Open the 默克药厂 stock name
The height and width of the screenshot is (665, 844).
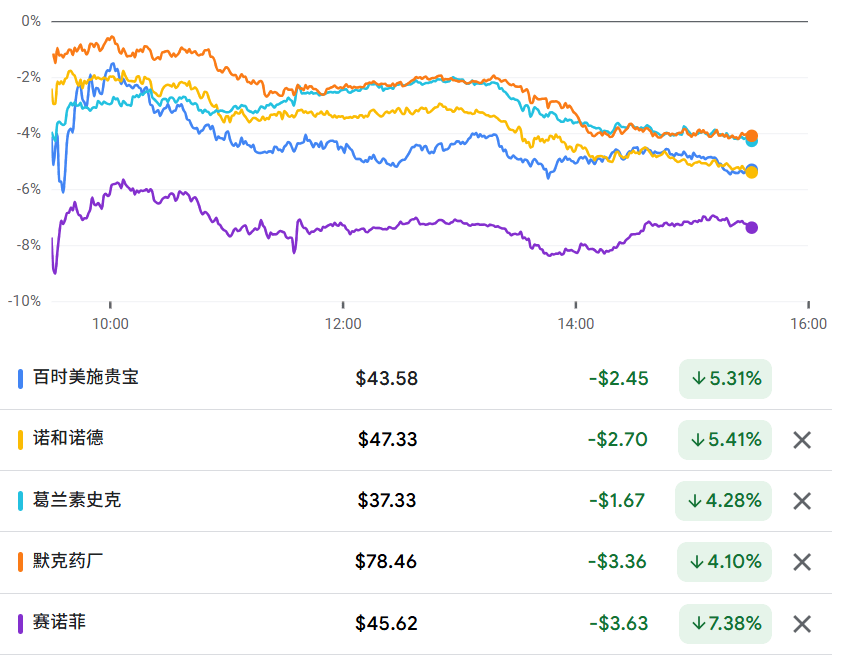coord(68,561)
